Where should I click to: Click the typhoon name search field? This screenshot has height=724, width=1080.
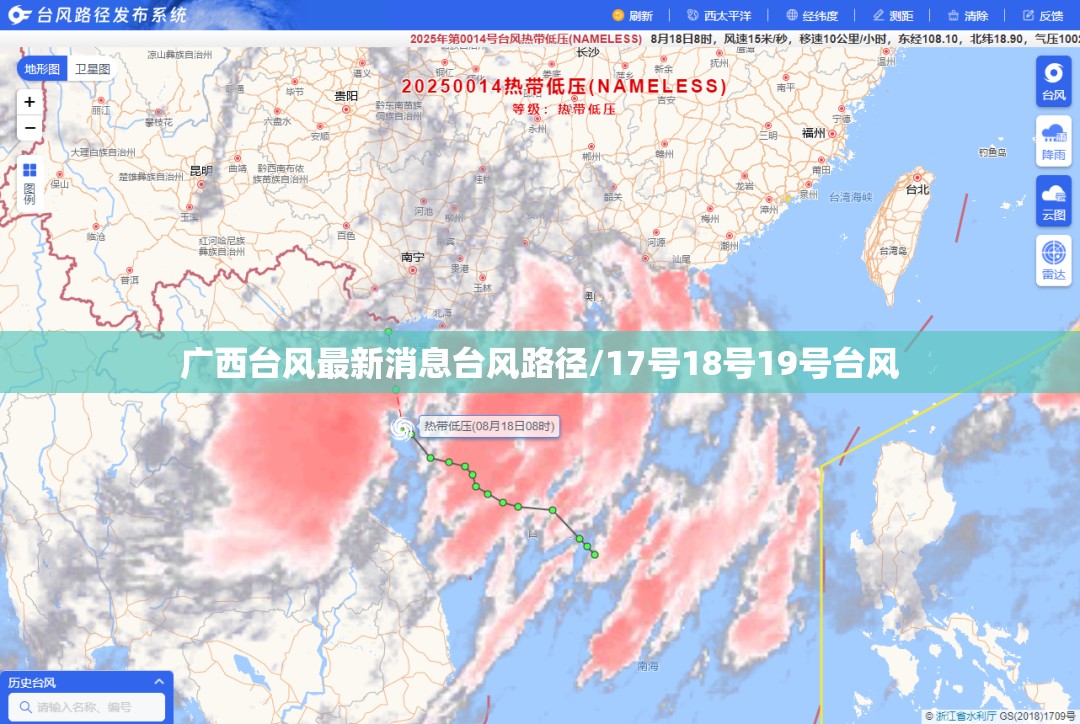pos(87,707)
